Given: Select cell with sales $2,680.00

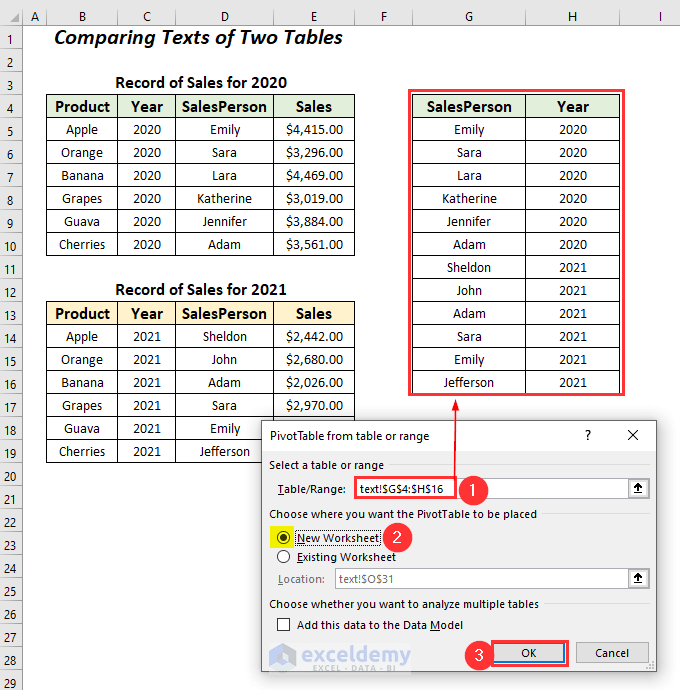Looking at the screenshot, I should coord(314,360).
